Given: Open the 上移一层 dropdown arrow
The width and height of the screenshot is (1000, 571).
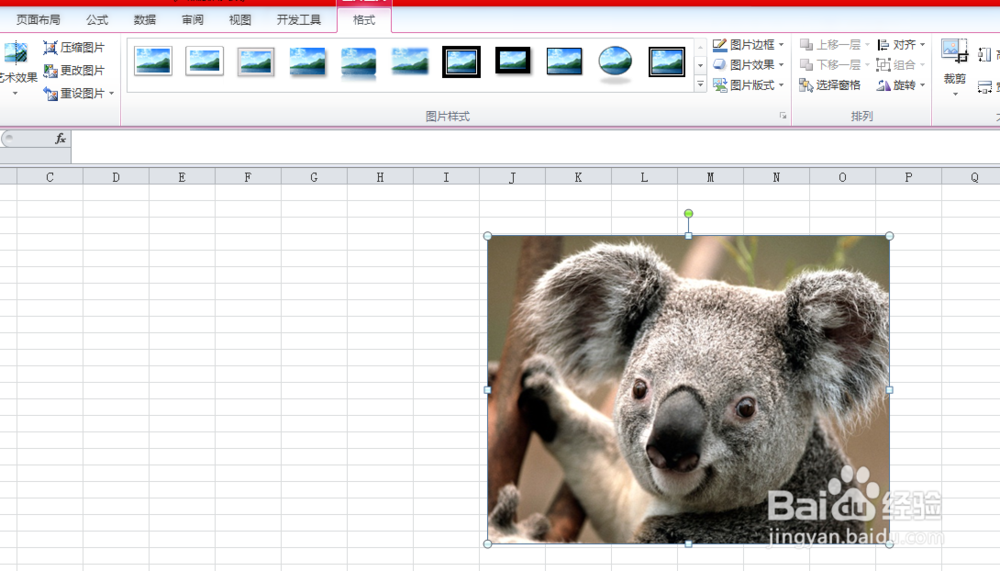Looking at the screenshot, I should (x=867, y=45).
